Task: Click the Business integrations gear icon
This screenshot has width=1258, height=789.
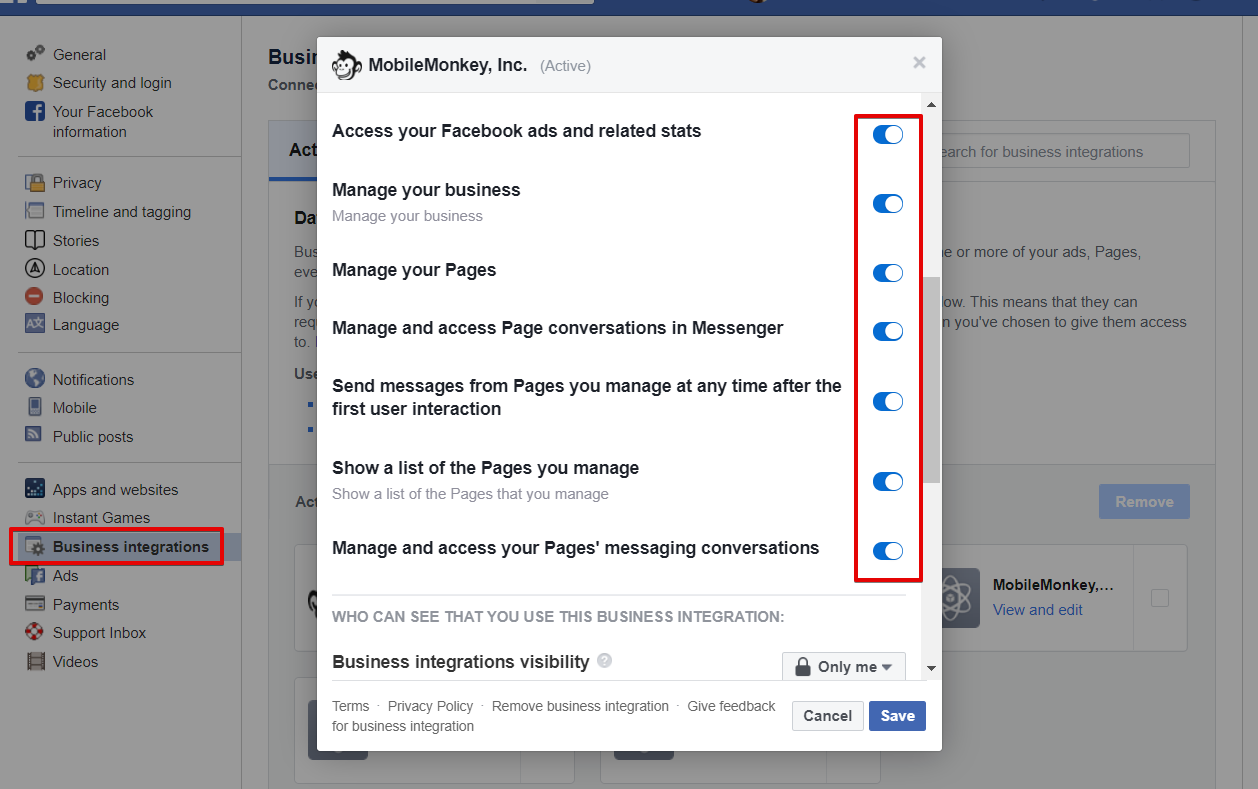Action: [35, 547]
